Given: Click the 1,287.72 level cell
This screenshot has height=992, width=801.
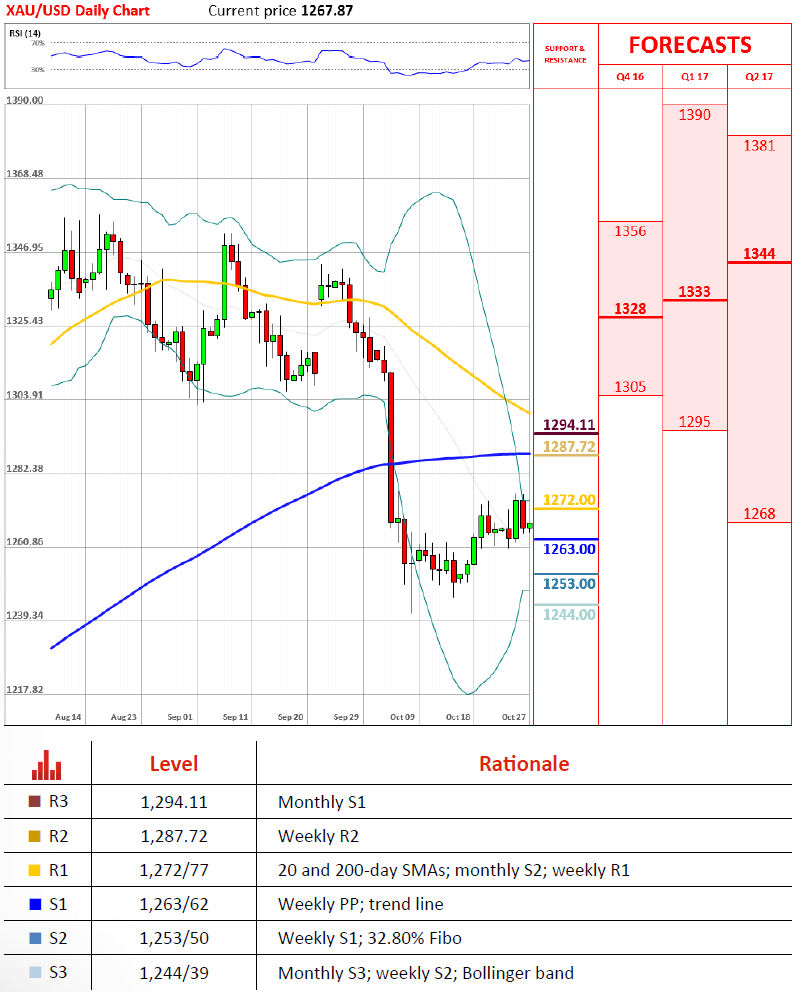Looking at the screenshot, I should 174,836.
